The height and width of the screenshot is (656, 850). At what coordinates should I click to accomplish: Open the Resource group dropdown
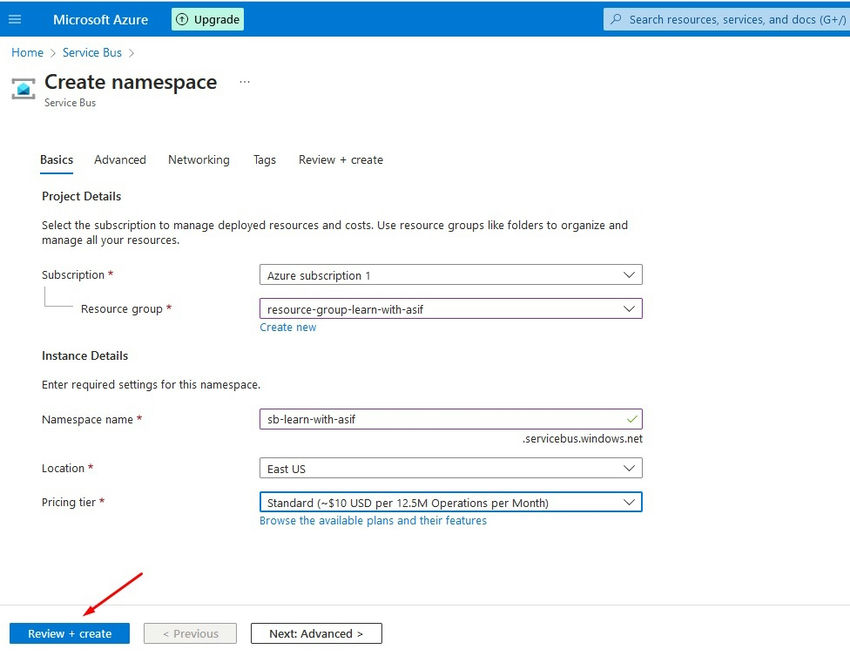(631, 308)
